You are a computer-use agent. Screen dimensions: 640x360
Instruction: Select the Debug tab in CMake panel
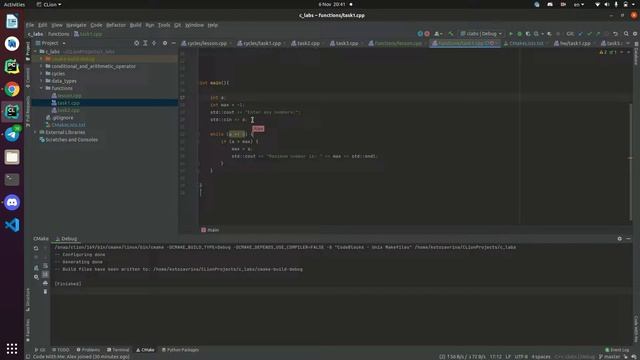67,239
